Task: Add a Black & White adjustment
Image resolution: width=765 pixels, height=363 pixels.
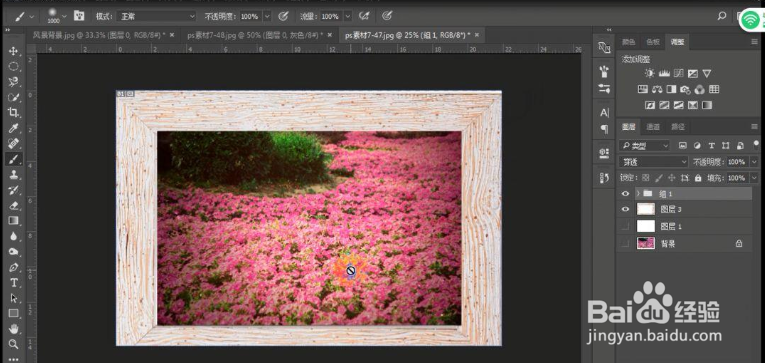Action: [671, 89]
